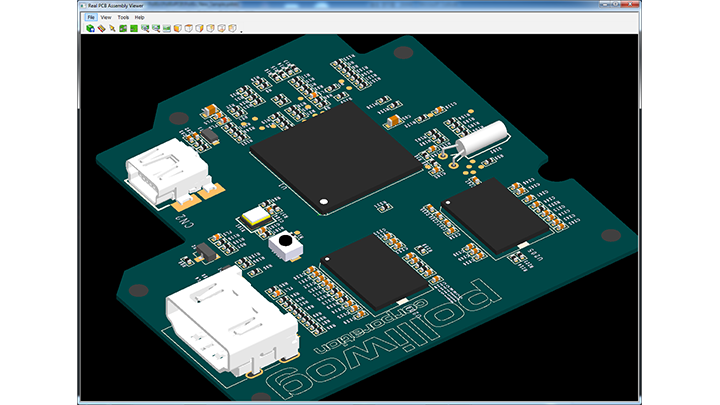Open the Tools menu
This screenshot has width=720, height=405.
point(123,17)
